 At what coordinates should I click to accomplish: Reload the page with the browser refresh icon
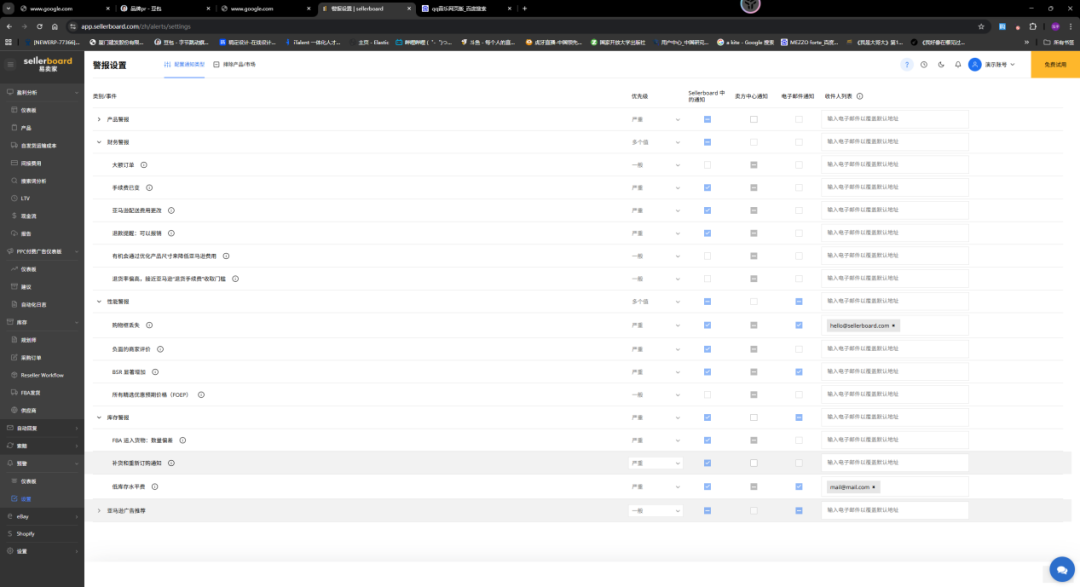[x=39, y=27]
